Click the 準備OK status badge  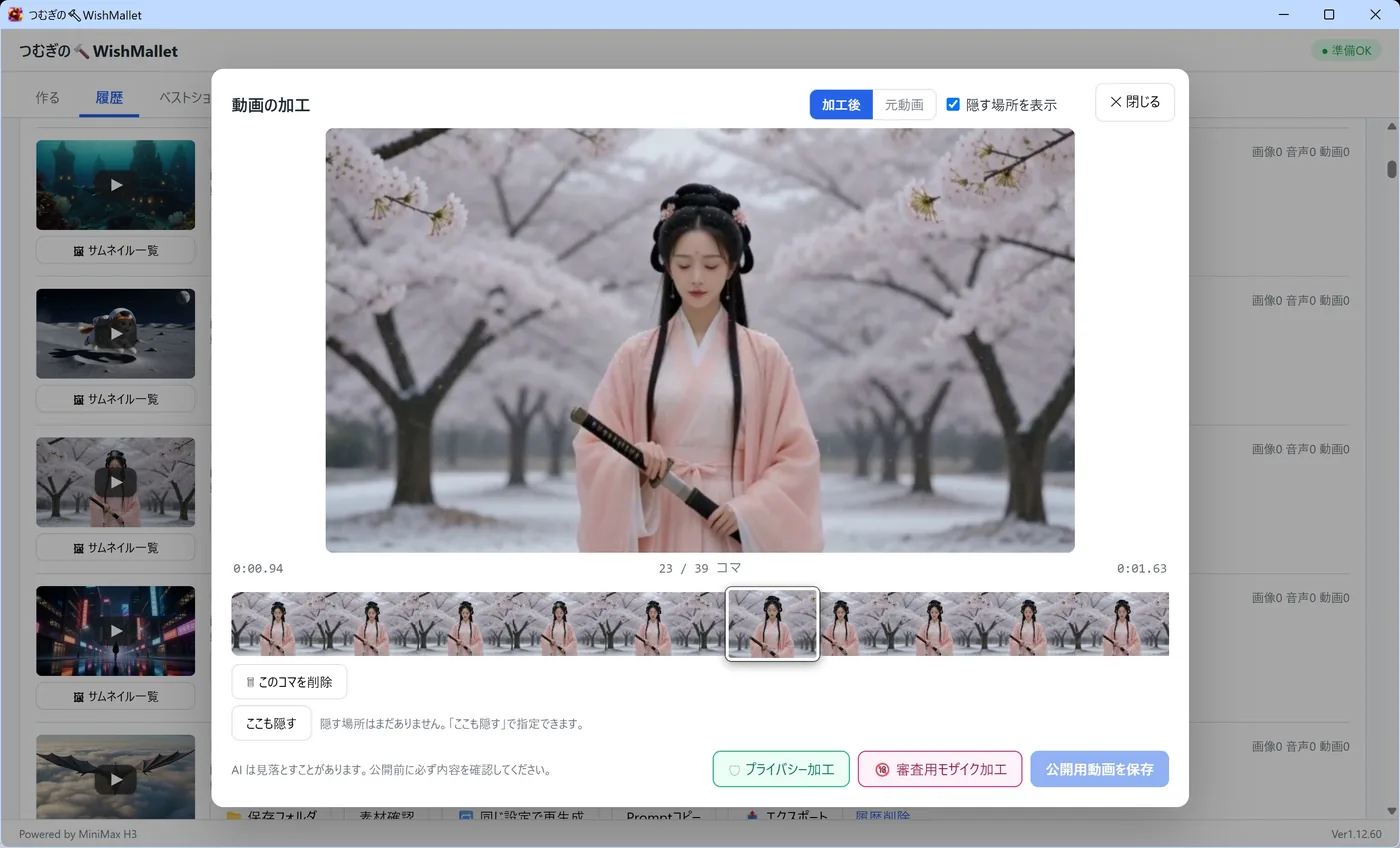(1346, 50)
